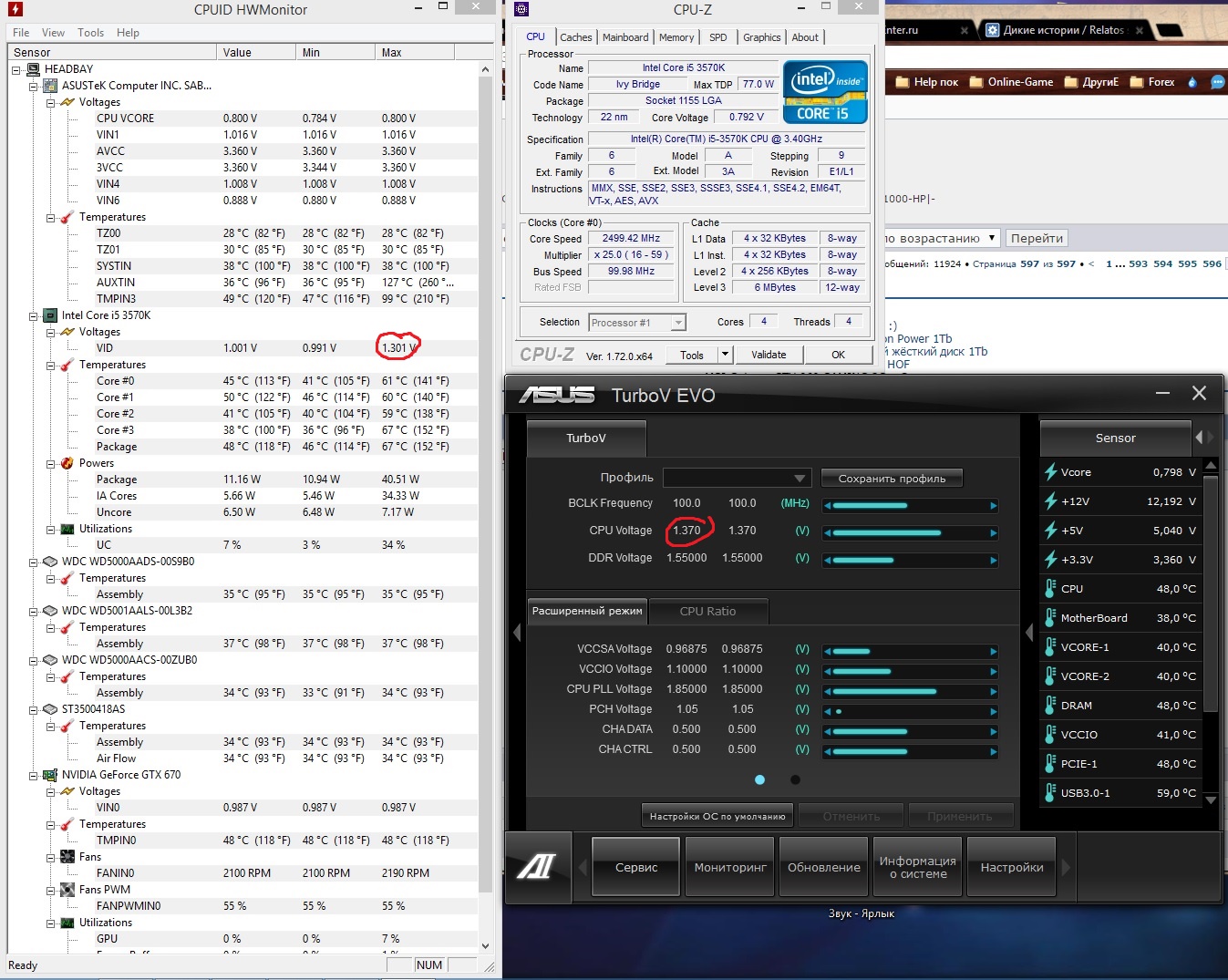Click the Validate button in CPU-Z

point(769,355)
